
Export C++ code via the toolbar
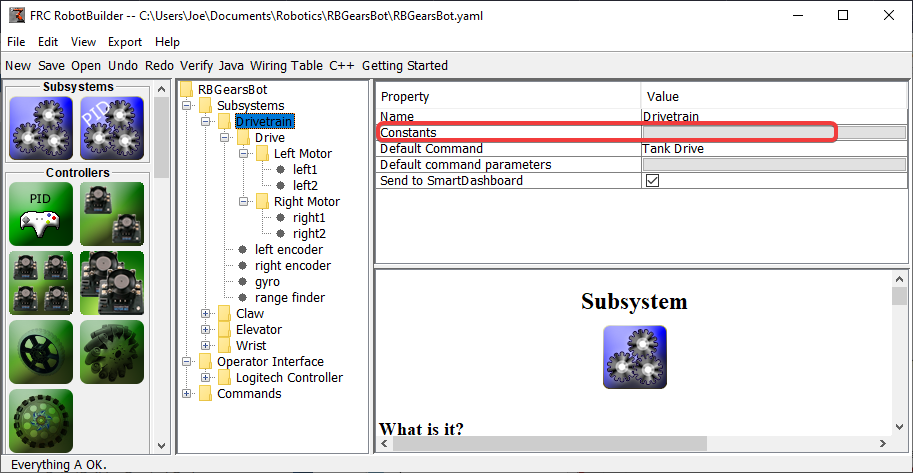tap(342, 66)
